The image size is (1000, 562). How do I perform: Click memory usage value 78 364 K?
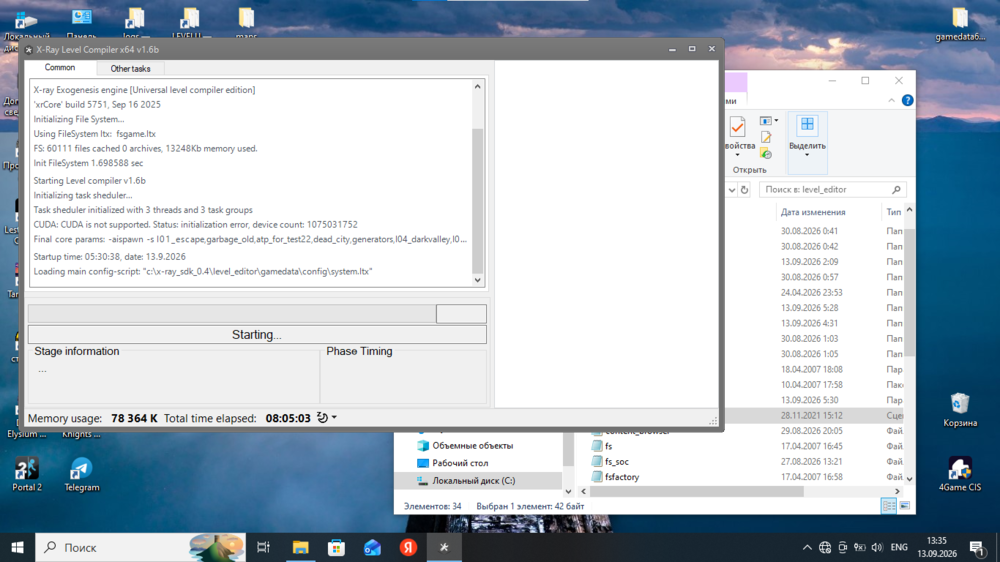(134, 418)
